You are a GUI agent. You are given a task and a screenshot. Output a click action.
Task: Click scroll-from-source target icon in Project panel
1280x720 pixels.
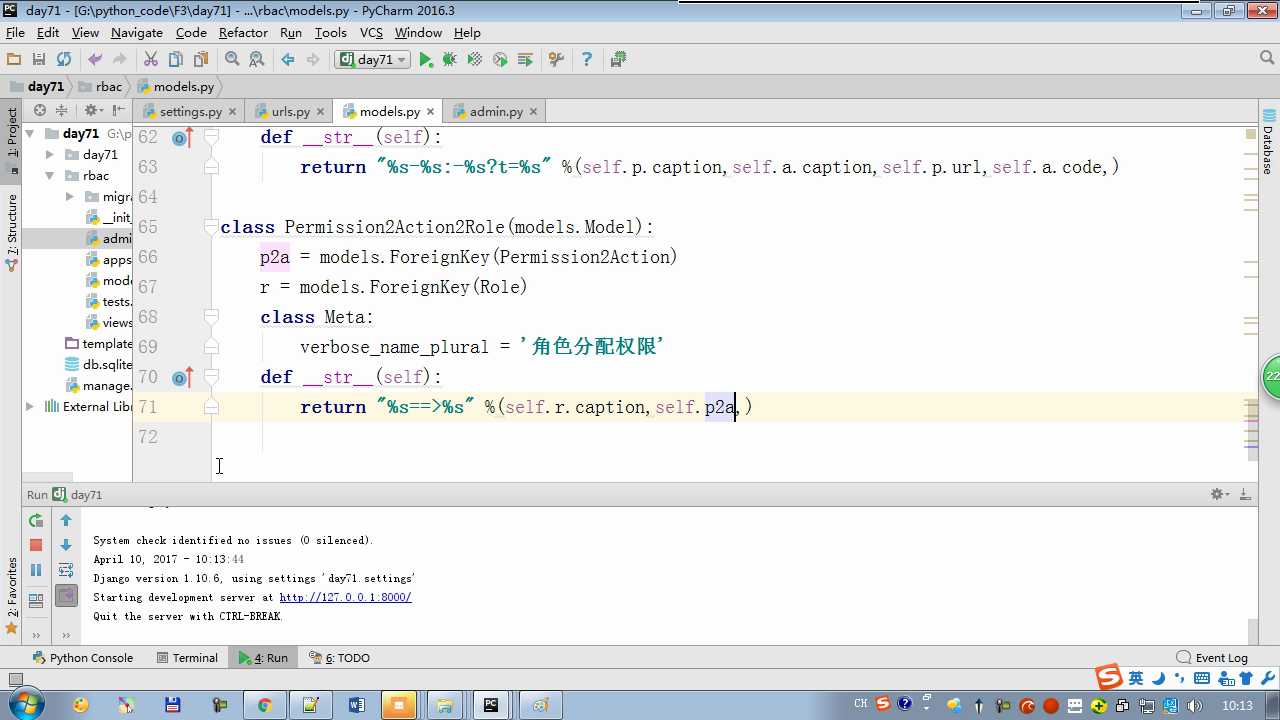pos(40,111)
